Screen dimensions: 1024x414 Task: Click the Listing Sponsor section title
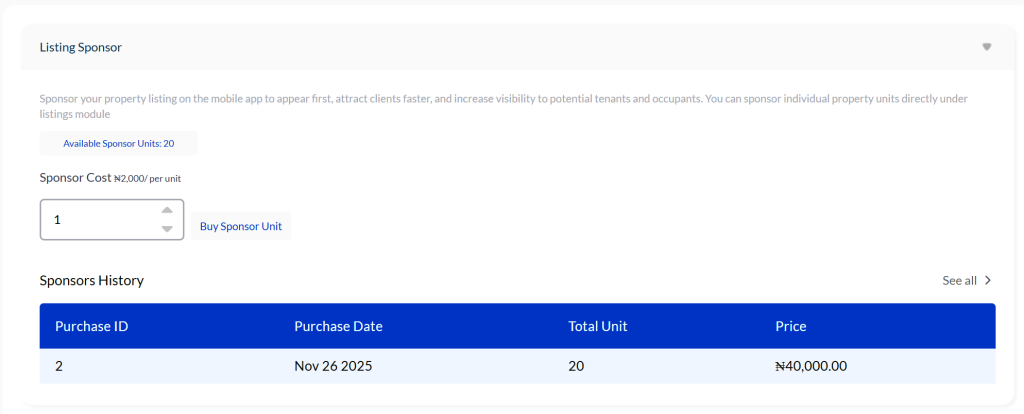81,47
